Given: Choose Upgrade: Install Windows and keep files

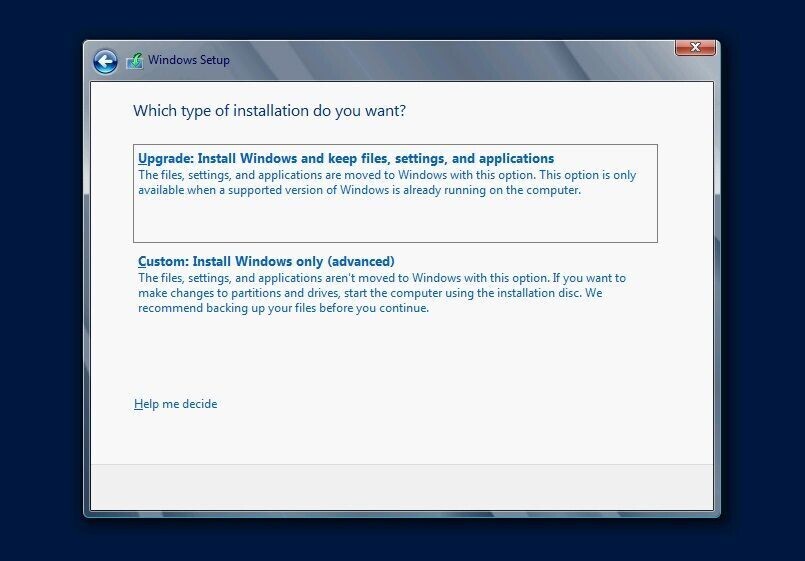Looking at the screenshot, I should tap(395, 193).
